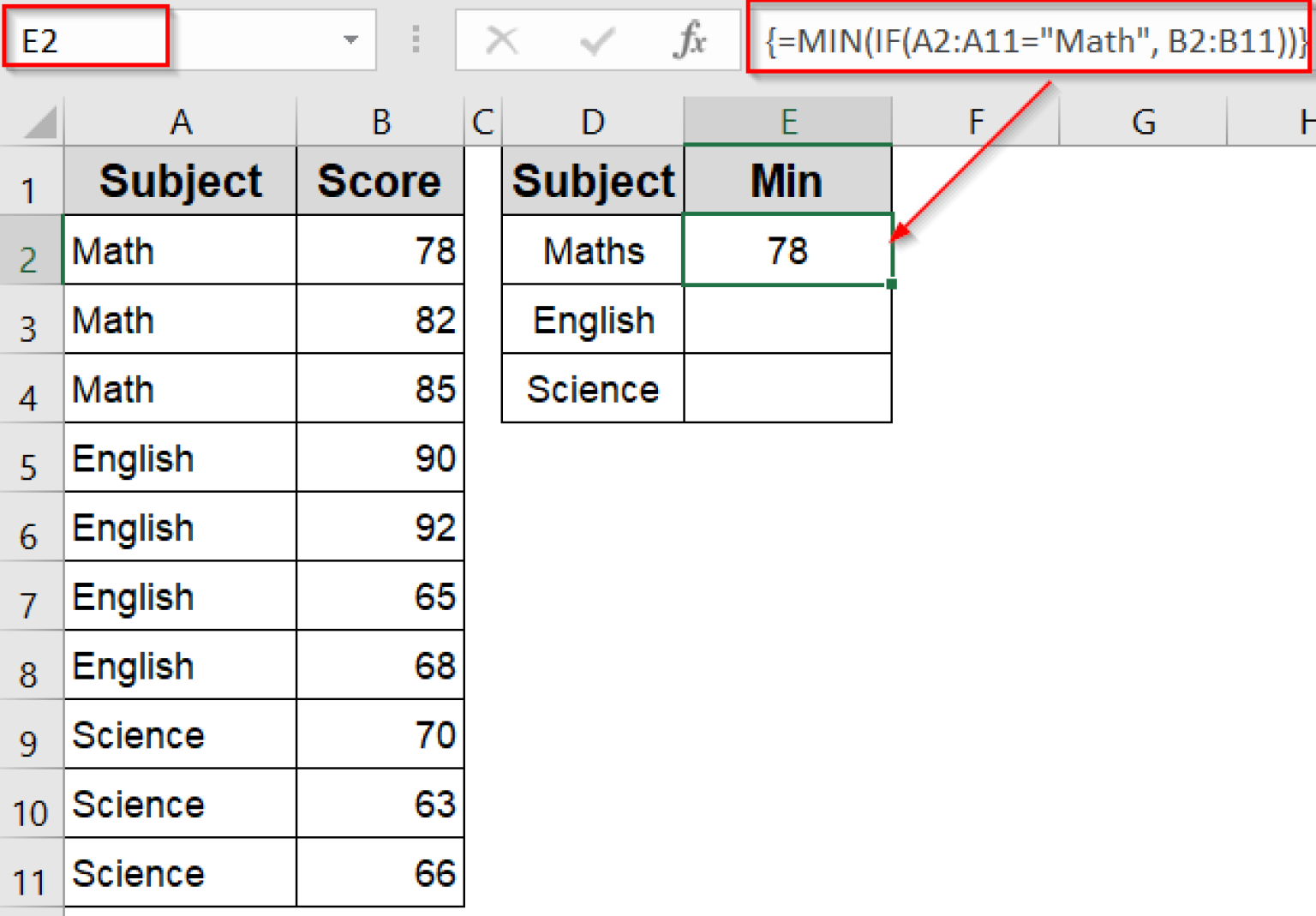The image size is (1316, 916).
Task: Select the Subject header cell in column D
Action: tap(592, 180)
